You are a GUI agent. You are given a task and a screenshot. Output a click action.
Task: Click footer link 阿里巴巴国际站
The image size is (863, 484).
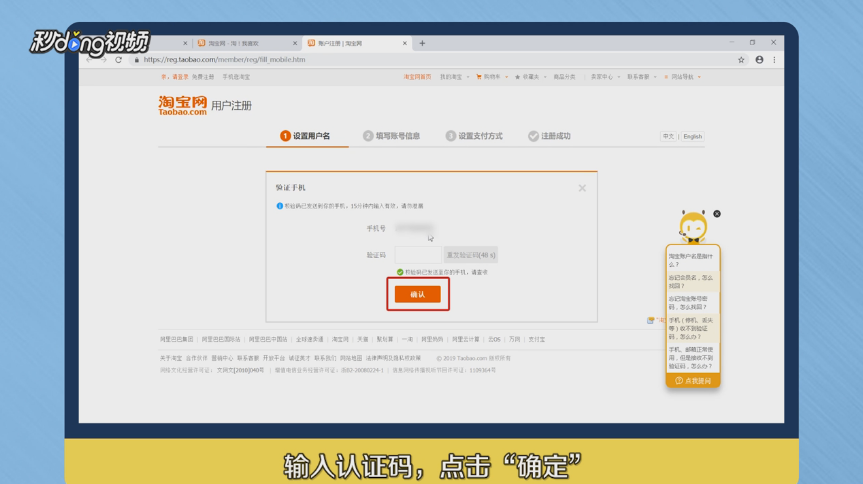(221, 339)
